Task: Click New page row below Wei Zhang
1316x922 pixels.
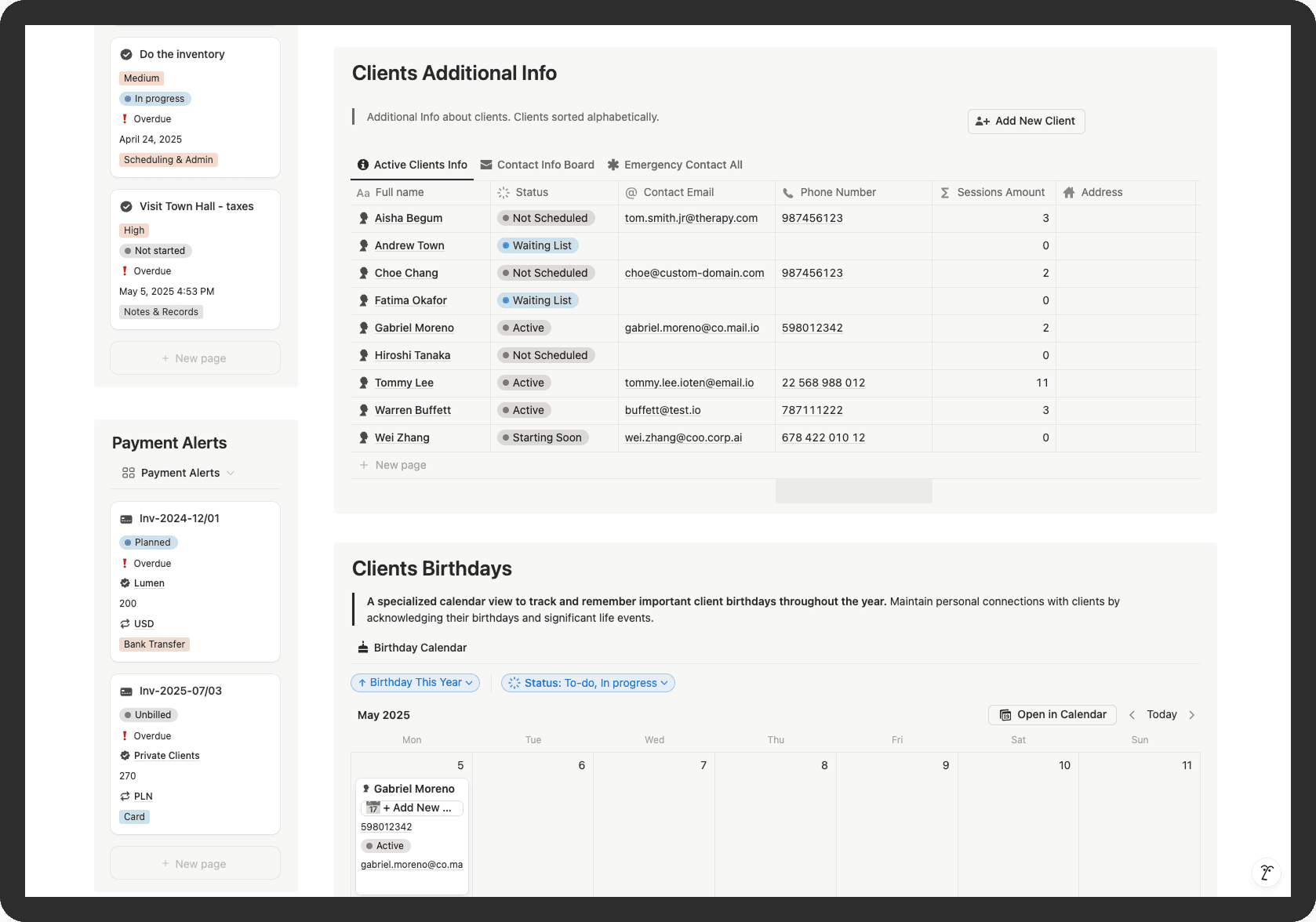Action: pos(400,465)
